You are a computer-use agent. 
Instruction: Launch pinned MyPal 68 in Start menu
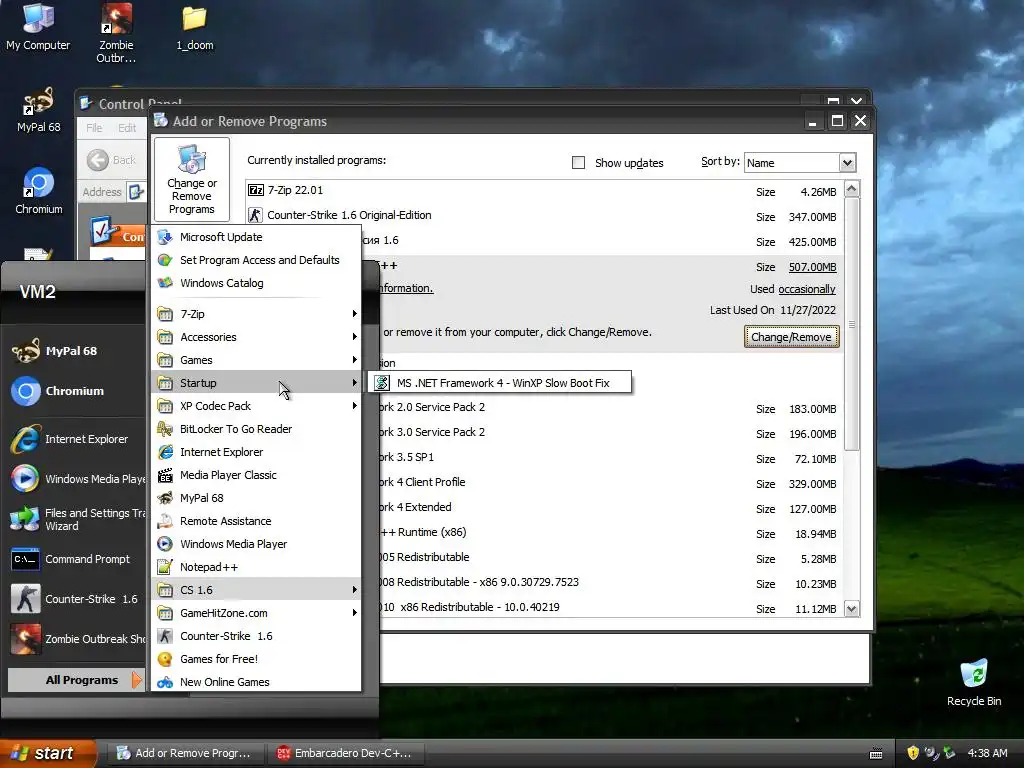tap(77, 351)
